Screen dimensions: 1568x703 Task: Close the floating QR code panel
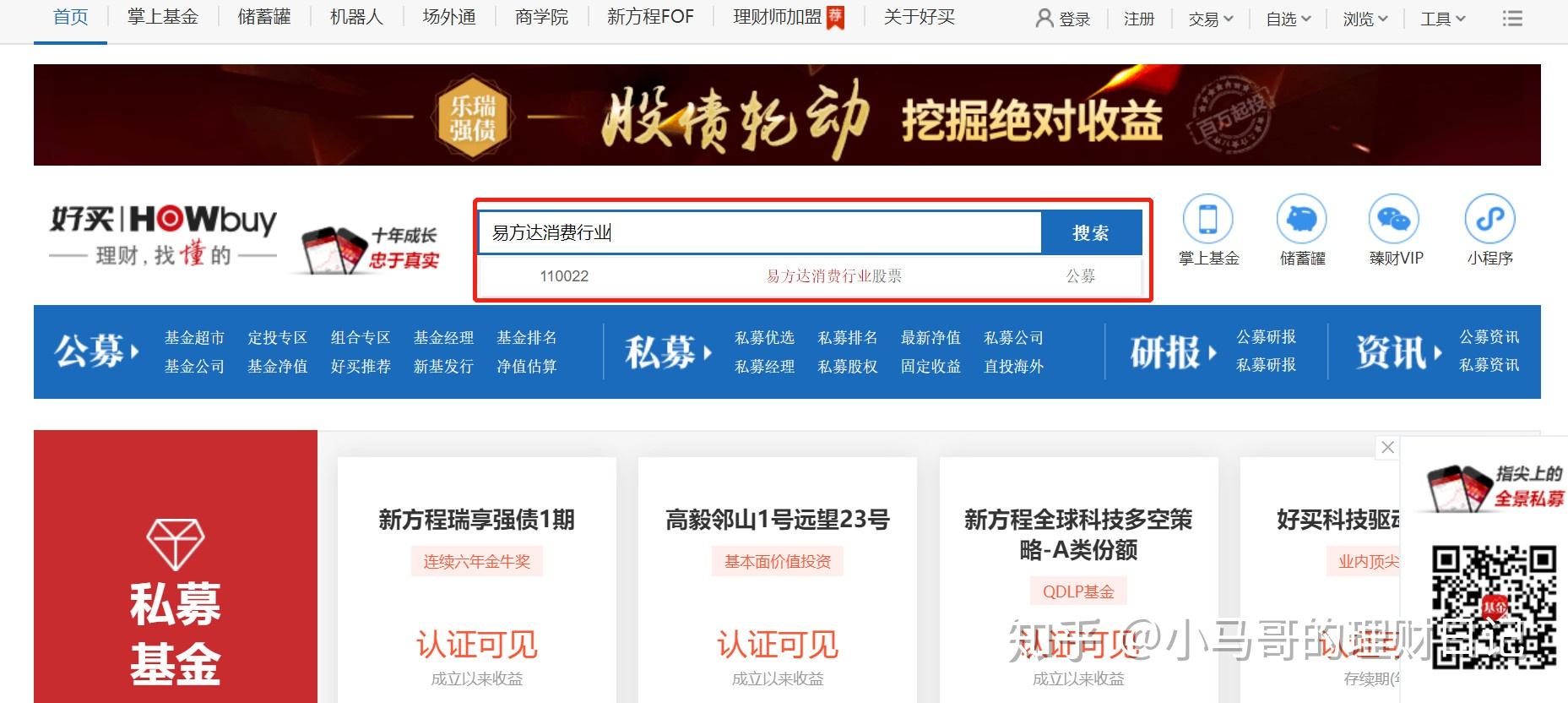[1387, 447]
